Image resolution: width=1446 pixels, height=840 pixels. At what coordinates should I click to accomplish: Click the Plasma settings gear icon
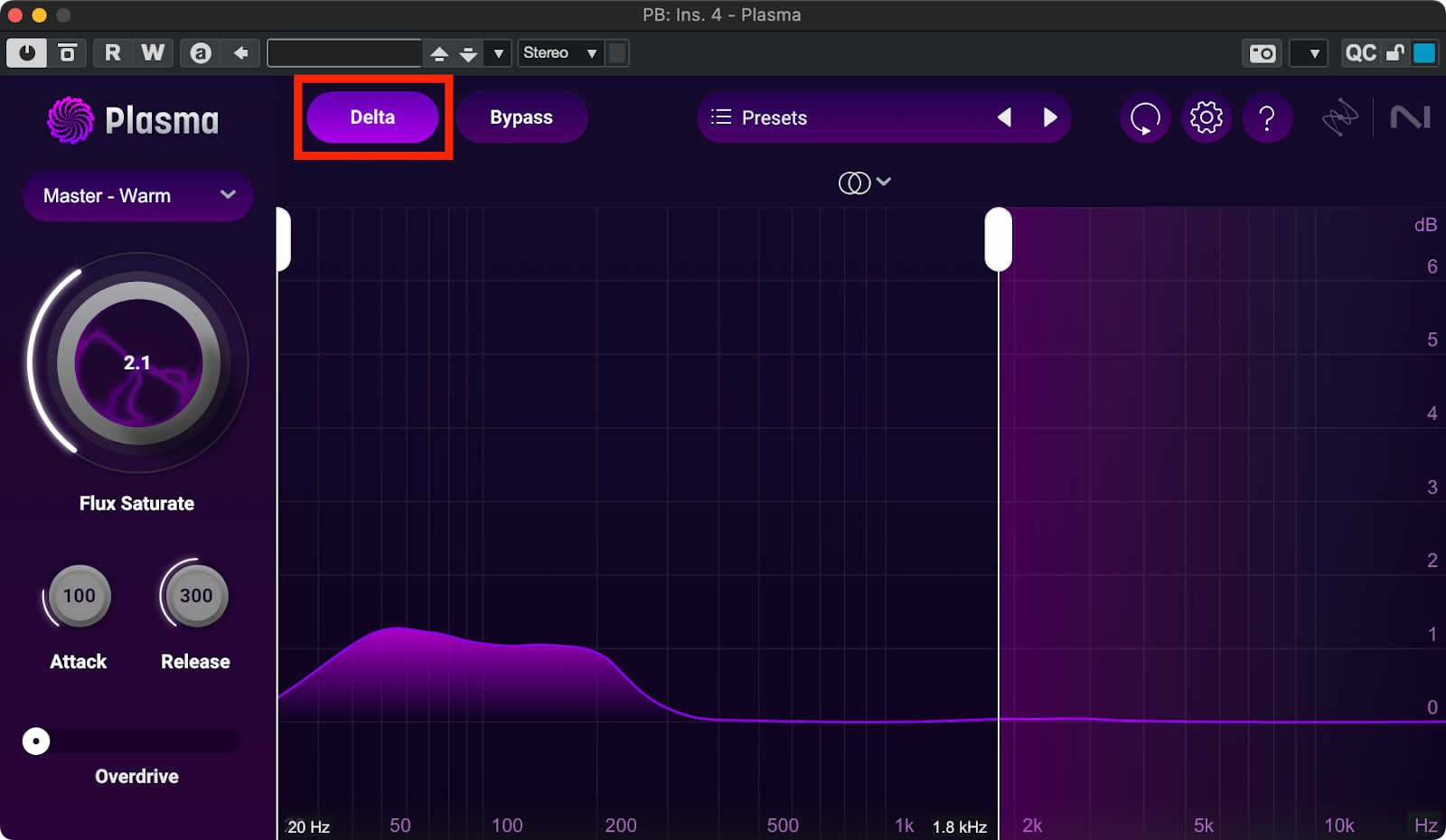point(1206,117)
